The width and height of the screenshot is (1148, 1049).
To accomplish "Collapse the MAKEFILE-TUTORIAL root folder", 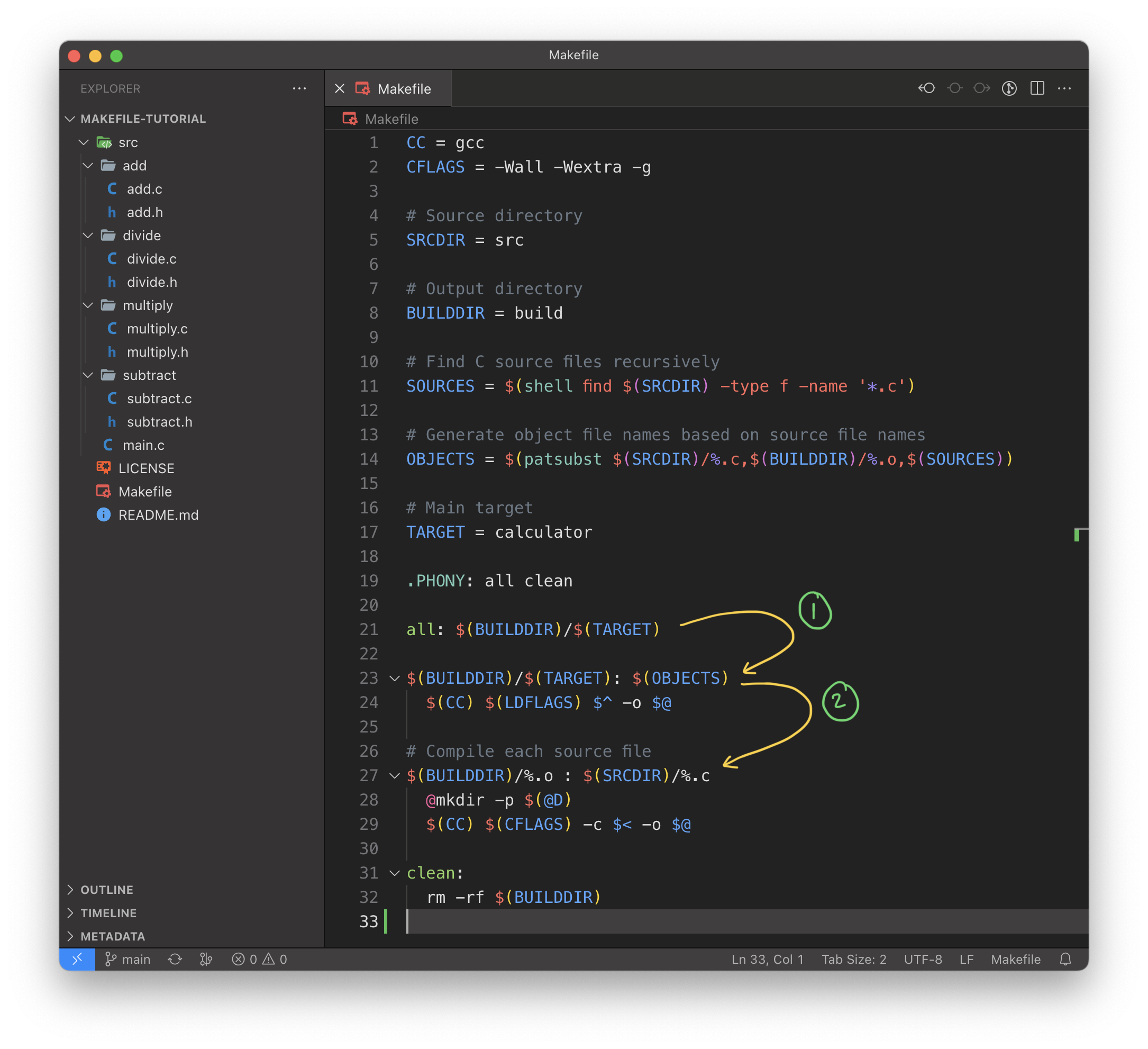I will (x=70, y=119).
